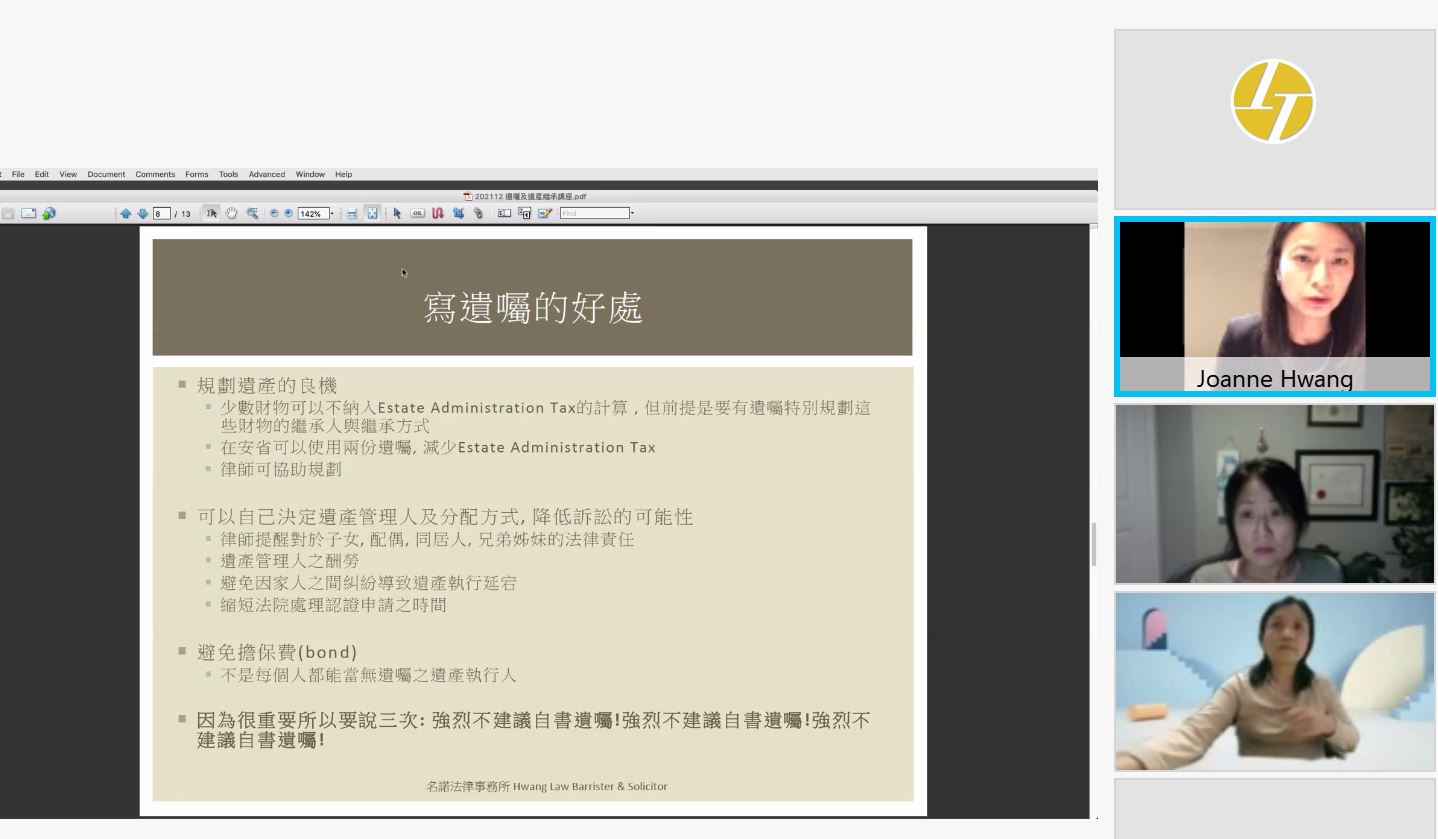Image resolution: width=1438 pixels, height=839 pixels.
Task: Select the Link chain tool
Action: pyautogui.click(x=478, y=213)
